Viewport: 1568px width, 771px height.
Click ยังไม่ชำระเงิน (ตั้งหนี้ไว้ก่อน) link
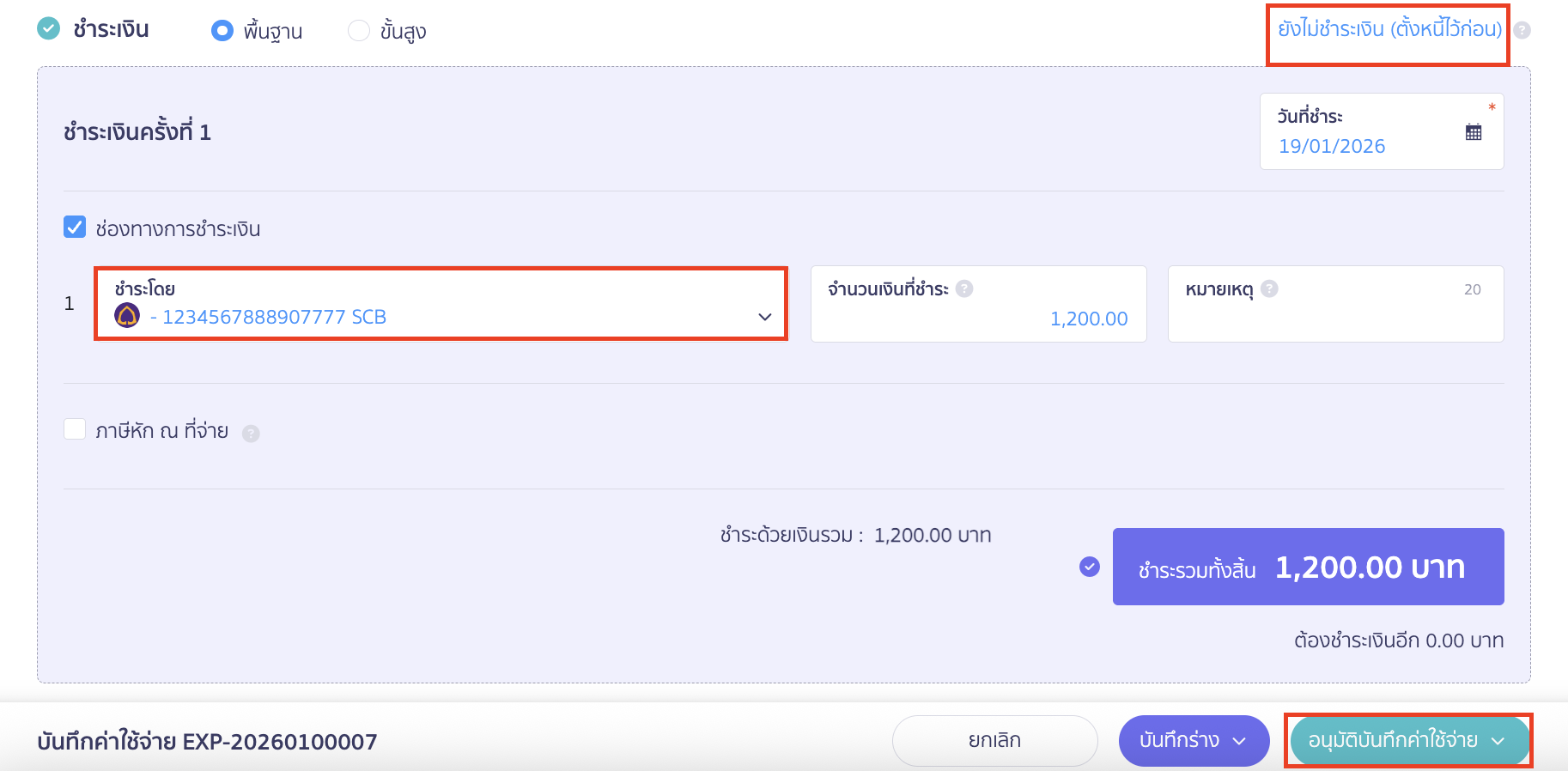1389,29
